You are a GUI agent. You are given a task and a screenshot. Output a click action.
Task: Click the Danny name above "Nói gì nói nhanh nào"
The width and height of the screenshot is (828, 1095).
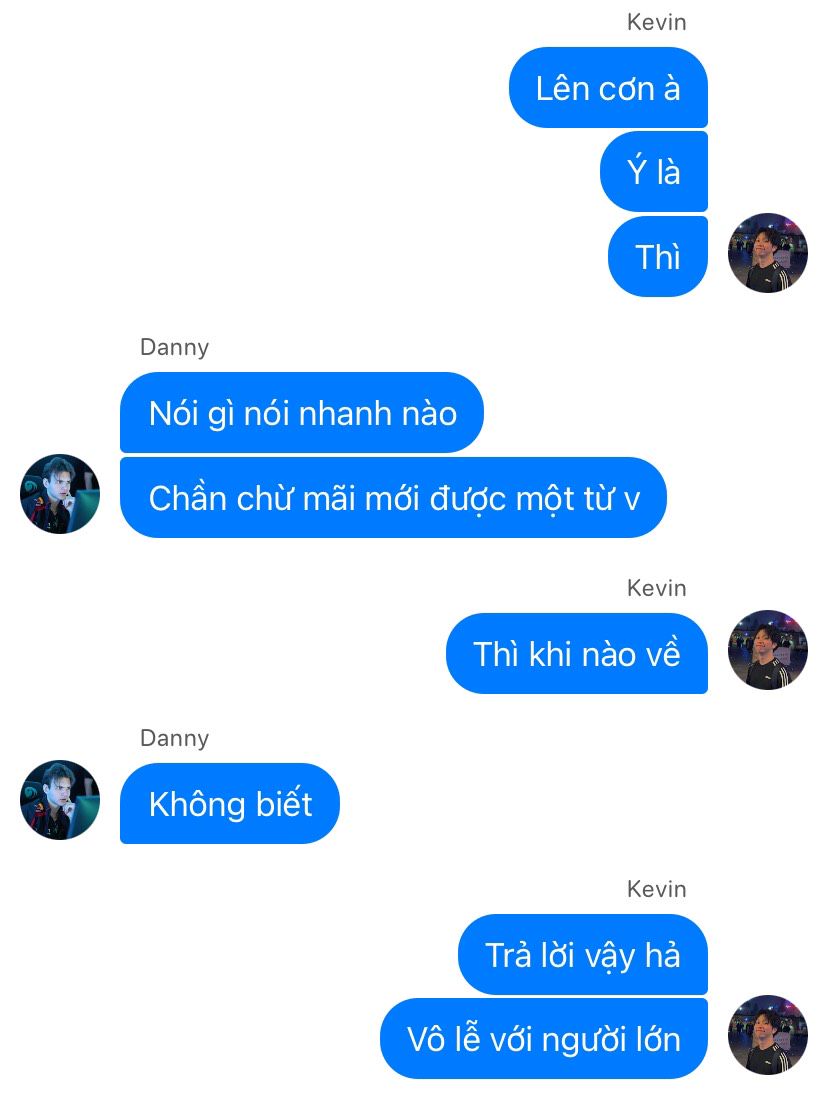click(175, 347)
